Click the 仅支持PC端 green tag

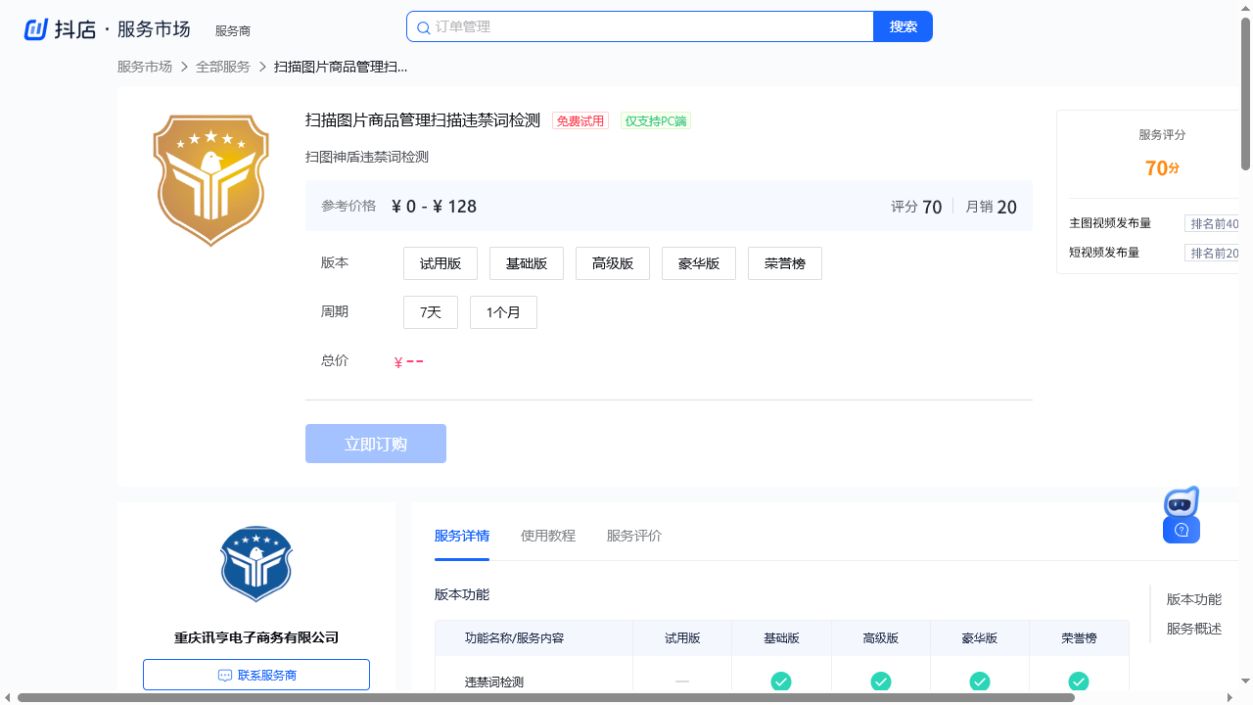click(655, 121)
